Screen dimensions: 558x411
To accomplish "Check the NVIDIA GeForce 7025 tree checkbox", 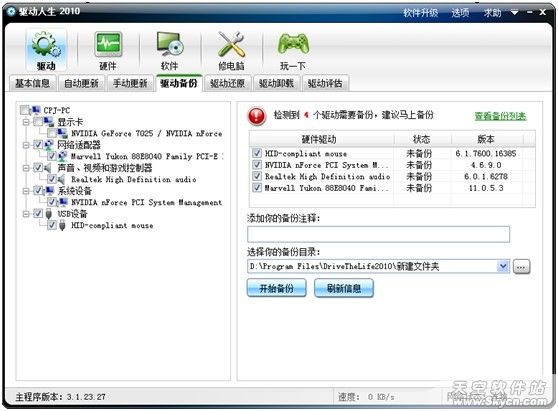I will coord(52,133).
